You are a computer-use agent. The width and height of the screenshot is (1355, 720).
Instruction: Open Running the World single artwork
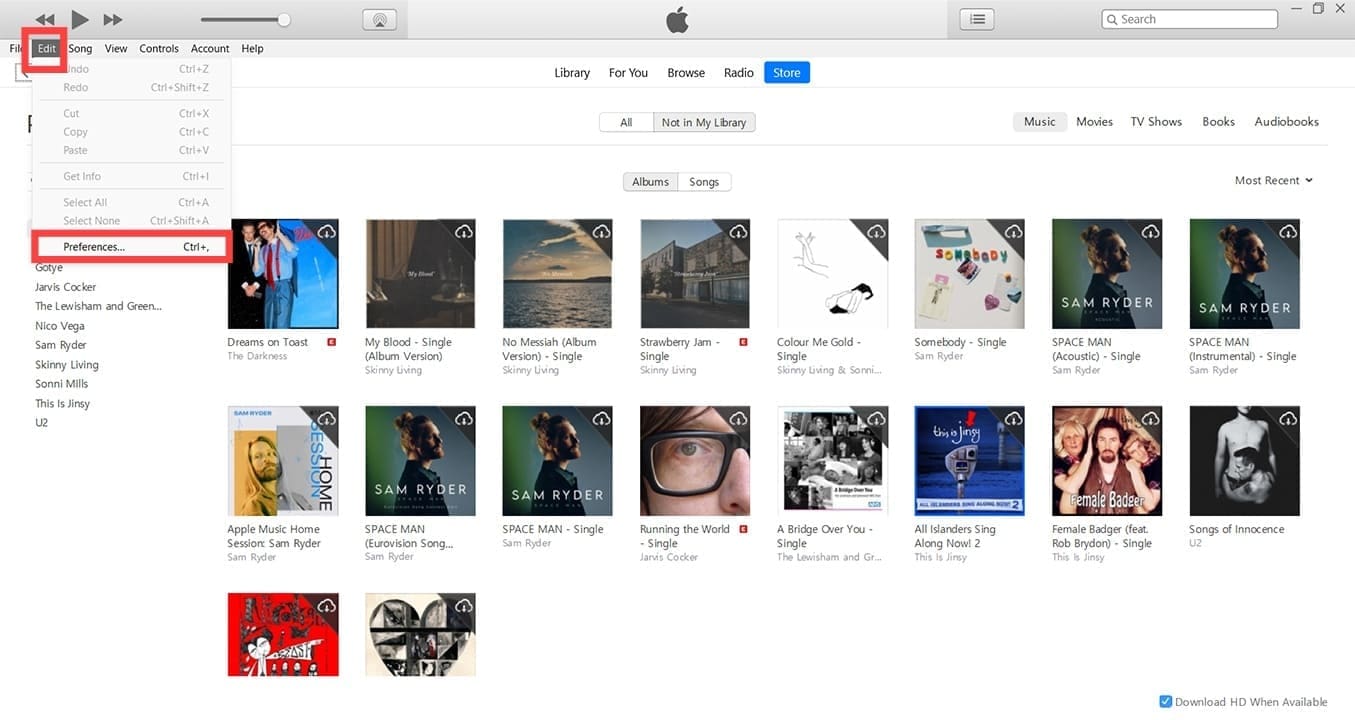[x=695, y=461]
